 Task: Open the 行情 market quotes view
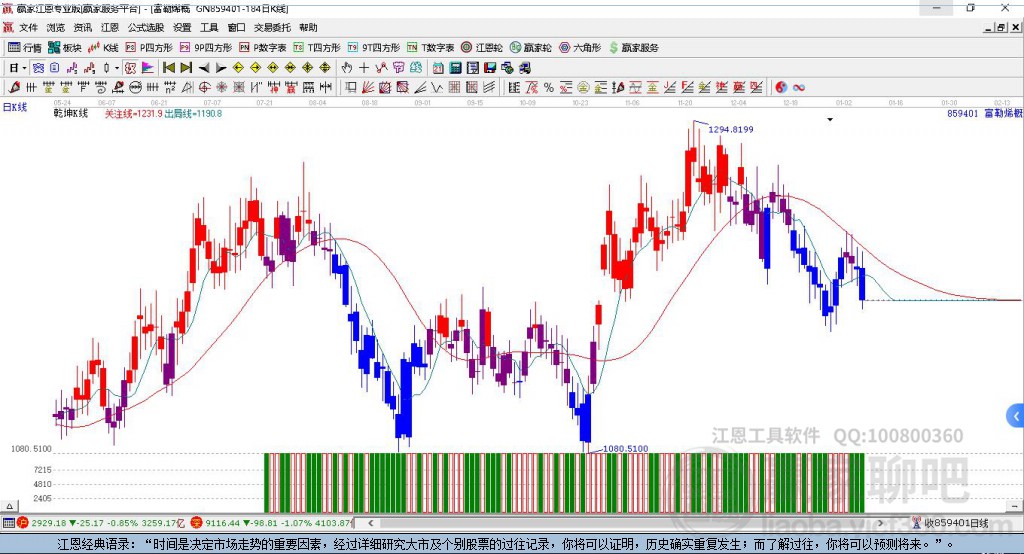pyautogui.click(x=25, y=48)
